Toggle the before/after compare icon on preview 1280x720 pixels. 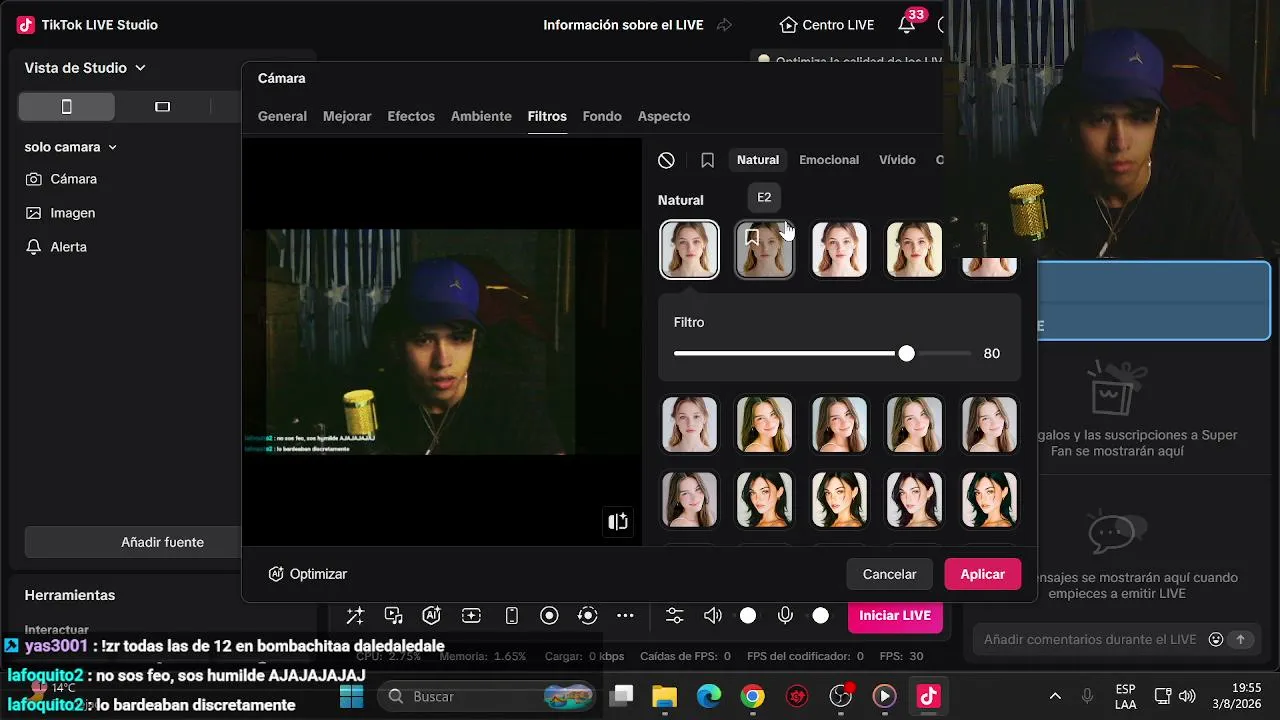point(618,521)
